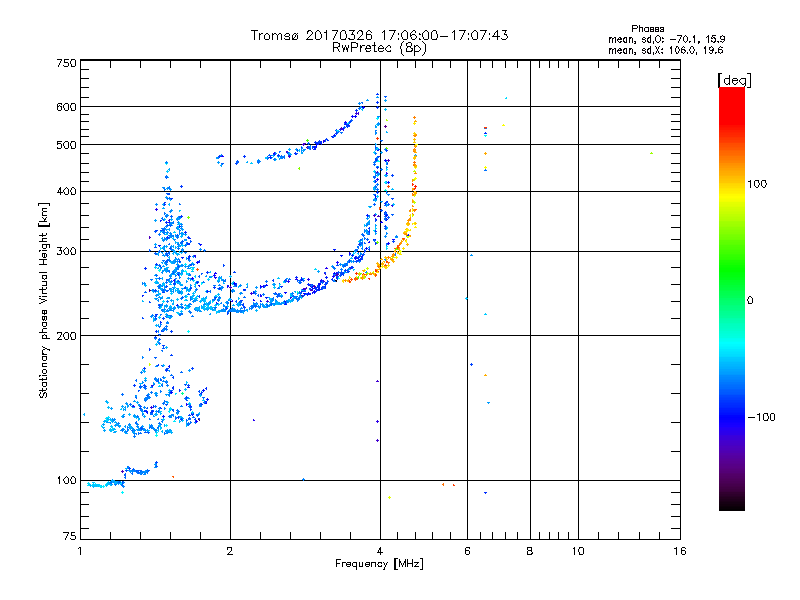This screenshot has height=600, width=800.
Task: Click the "100" label on the colorbar
Action: 757,184
